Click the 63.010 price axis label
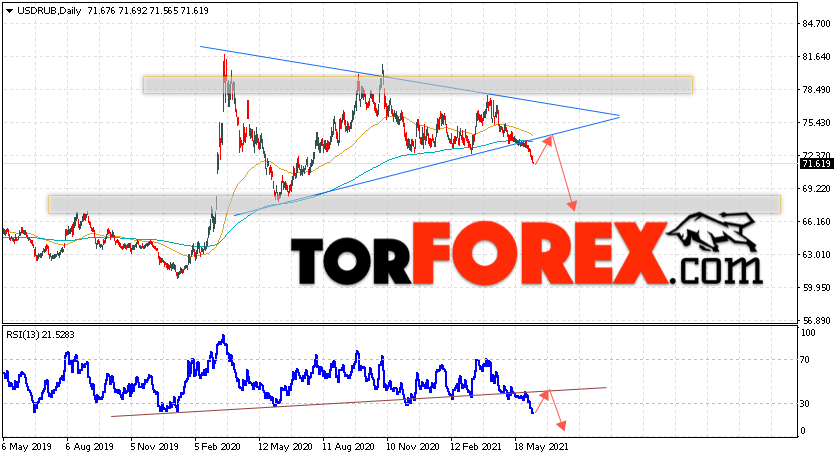The height and width of the screenshot is (458, 838). pyautogui.click(x=816, y=254)
